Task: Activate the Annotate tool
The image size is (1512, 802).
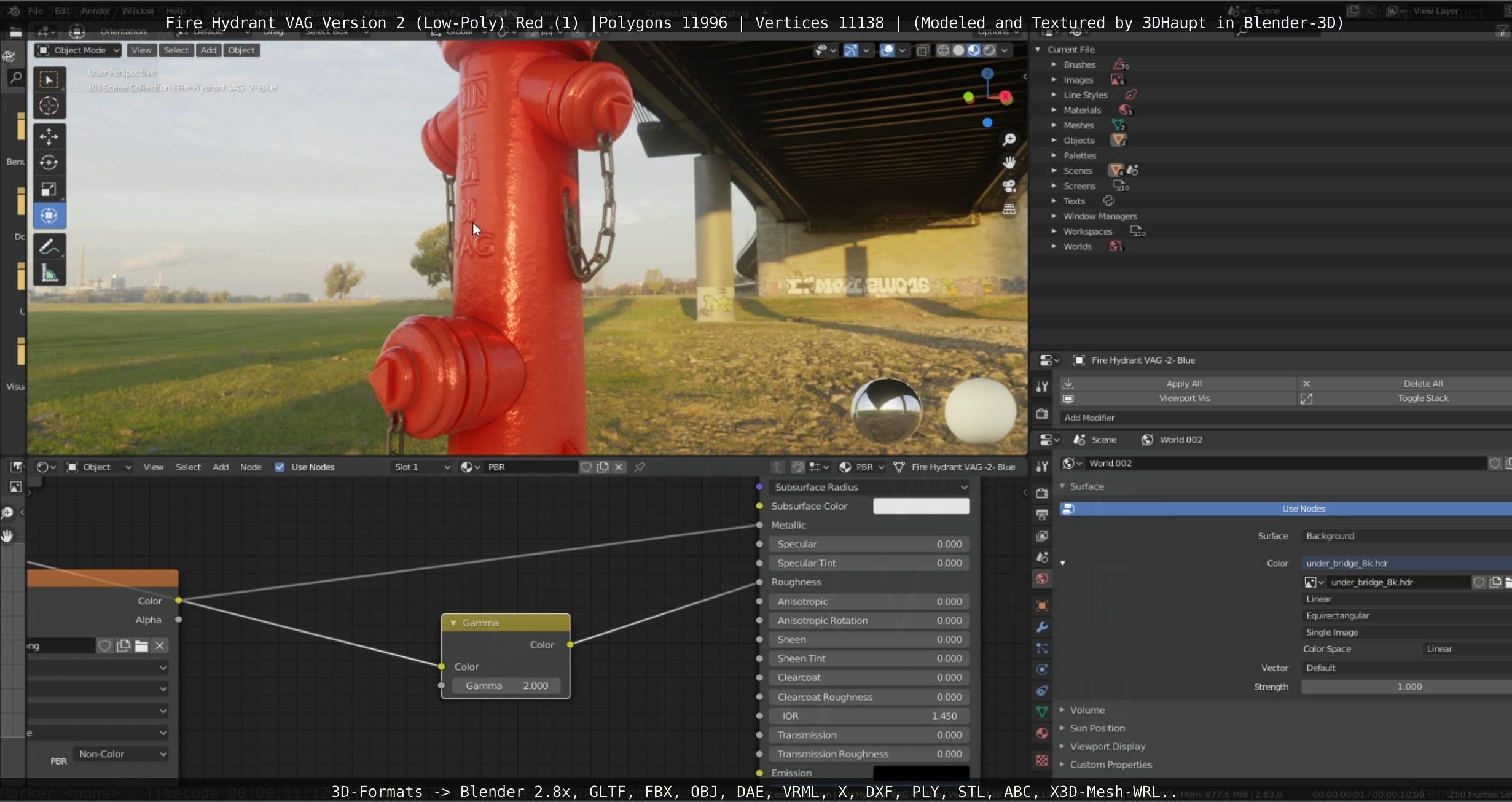Action: (x=49, y=247)
